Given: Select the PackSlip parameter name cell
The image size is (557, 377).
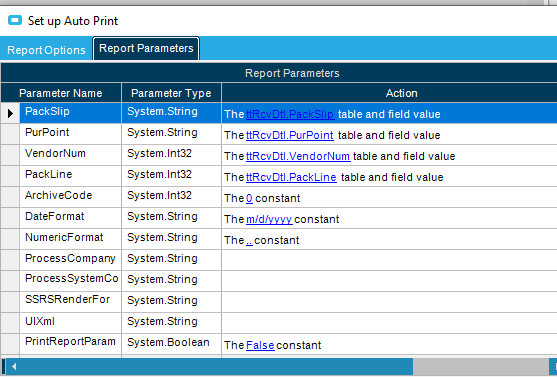Looking at the screenshot, I should click(70, 113).
